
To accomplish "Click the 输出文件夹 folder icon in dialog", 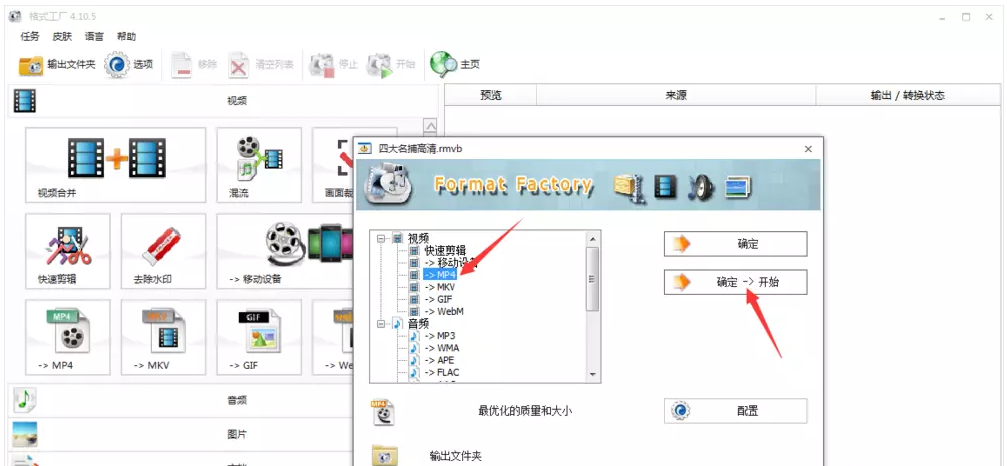I will [x=385, y=455].
